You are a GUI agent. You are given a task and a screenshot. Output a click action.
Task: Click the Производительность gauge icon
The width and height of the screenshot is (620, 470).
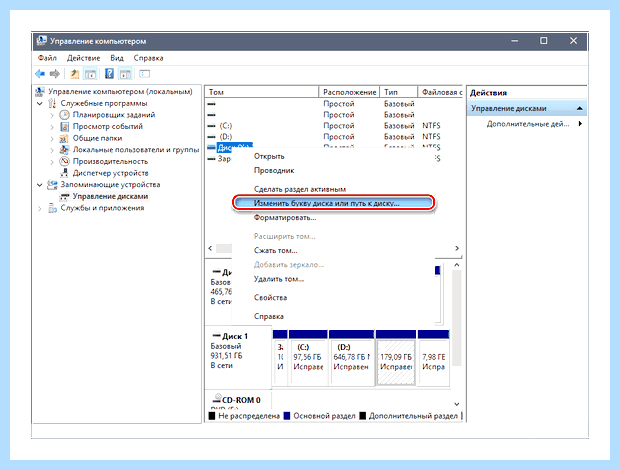(64, 161)
